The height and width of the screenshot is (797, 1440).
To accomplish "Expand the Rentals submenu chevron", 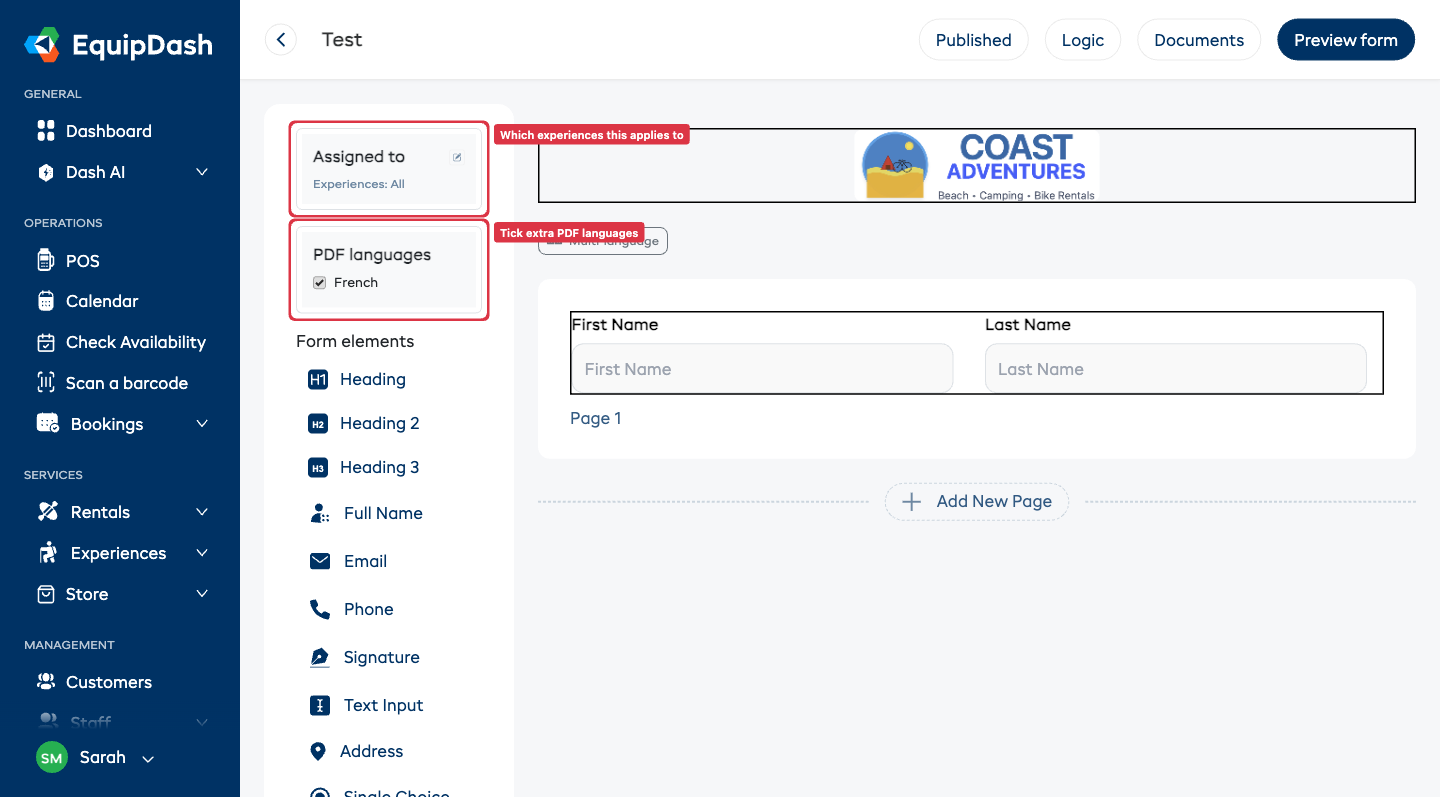I will [202, 512].
